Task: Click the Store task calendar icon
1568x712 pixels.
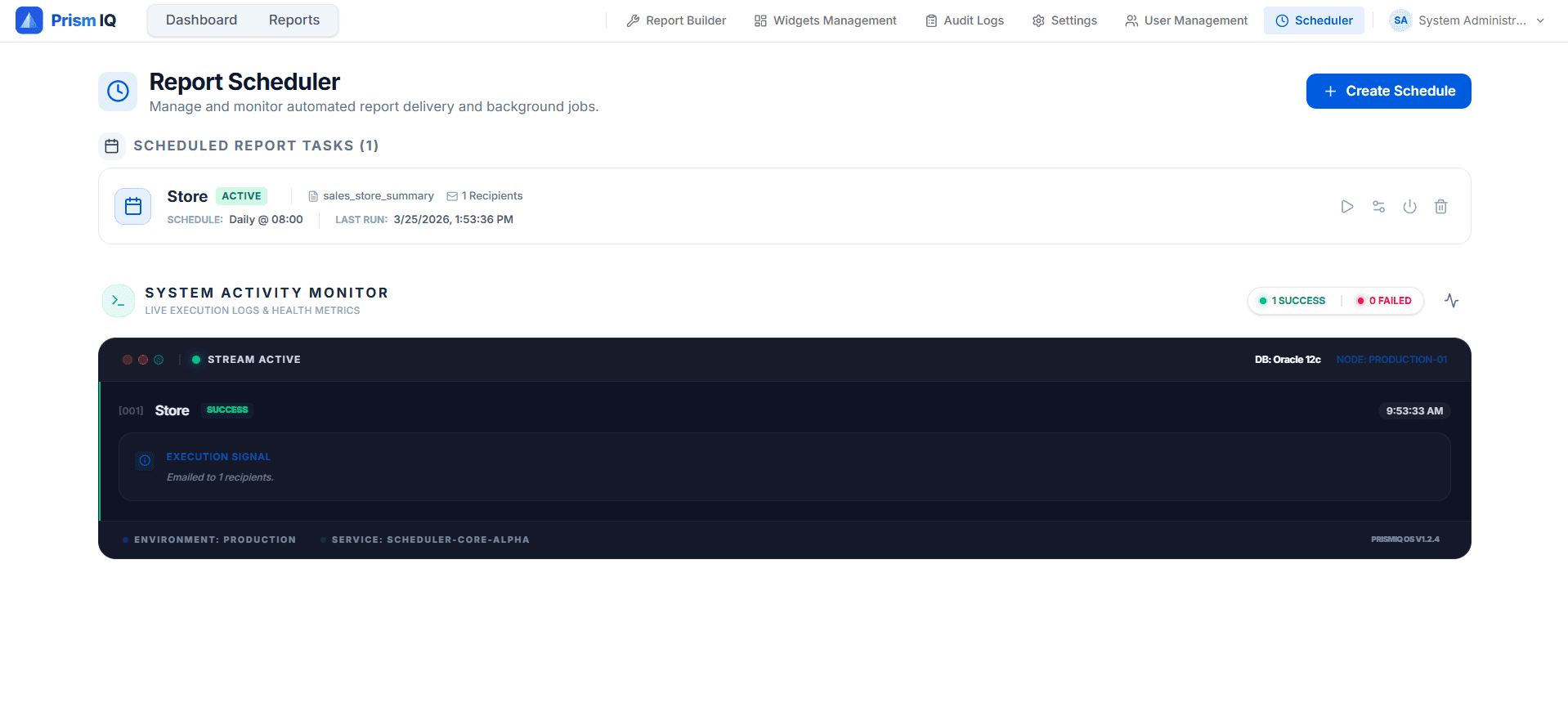Action: 133,207
